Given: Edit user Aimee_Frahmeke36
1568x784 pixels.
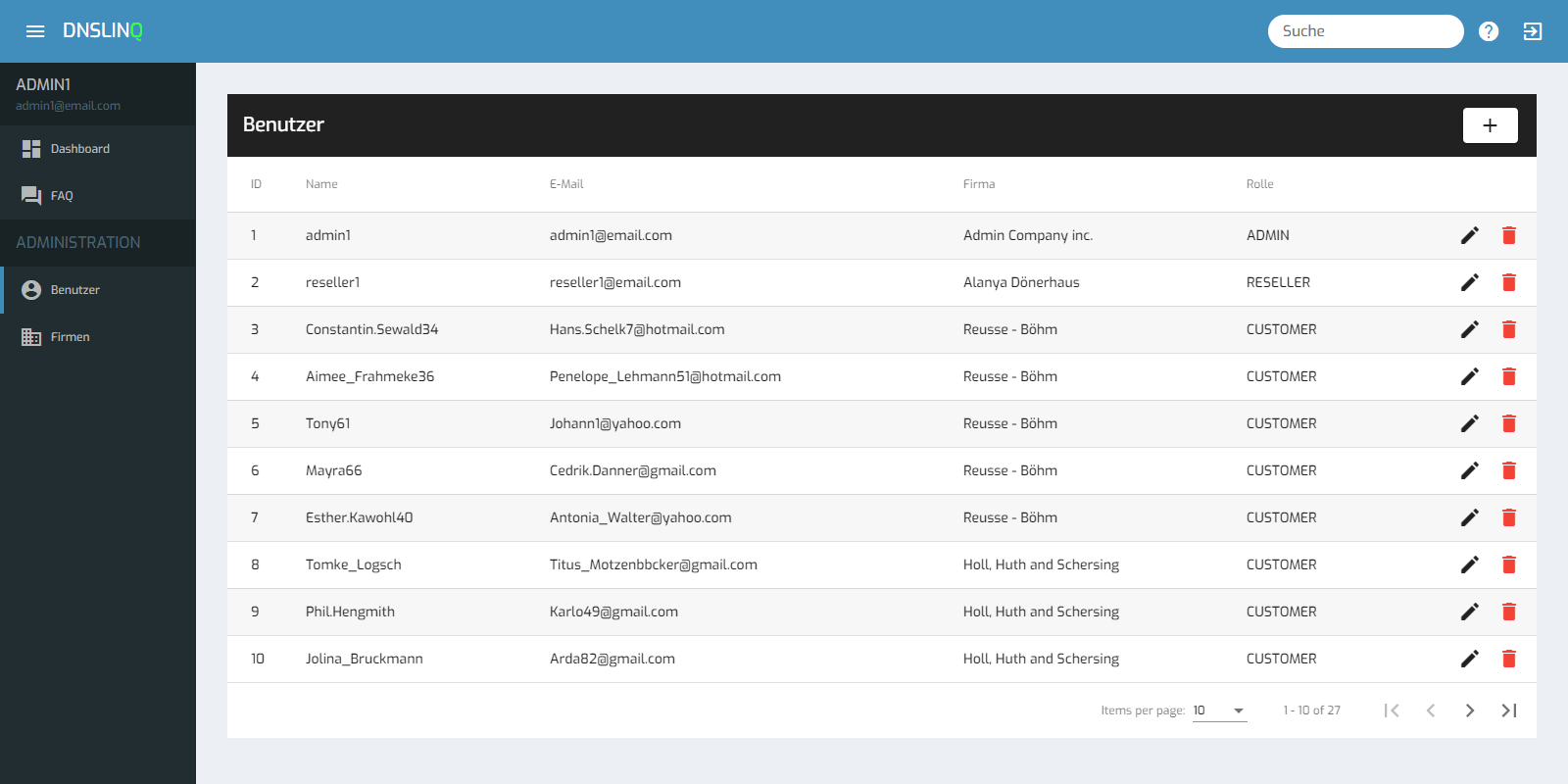Looking at the screenshot, I should coord(1470,376).
